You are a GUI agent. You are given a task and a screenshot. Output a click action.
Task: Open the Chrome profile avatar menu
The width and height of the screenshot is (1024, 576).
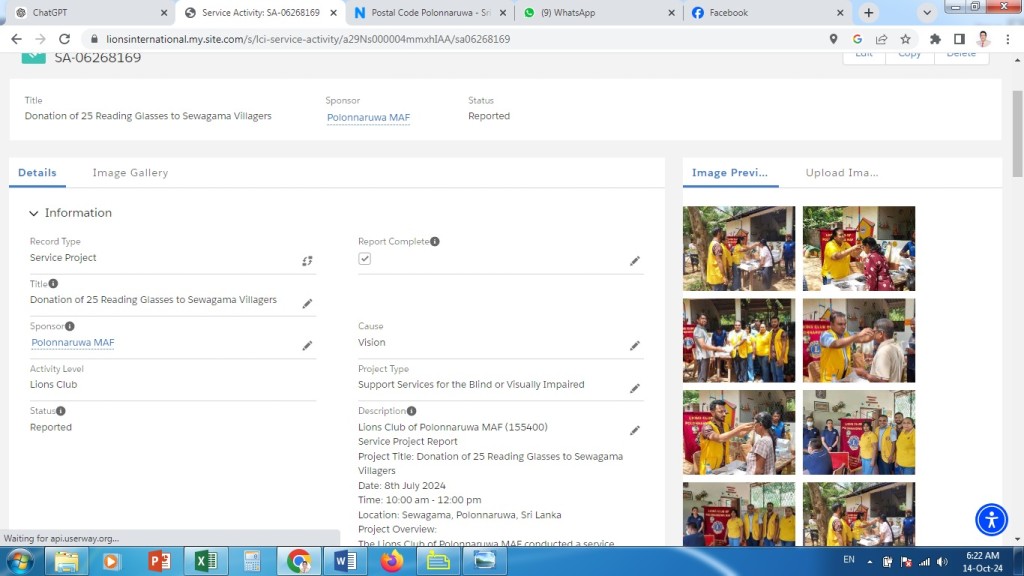(x=984, y=39)
